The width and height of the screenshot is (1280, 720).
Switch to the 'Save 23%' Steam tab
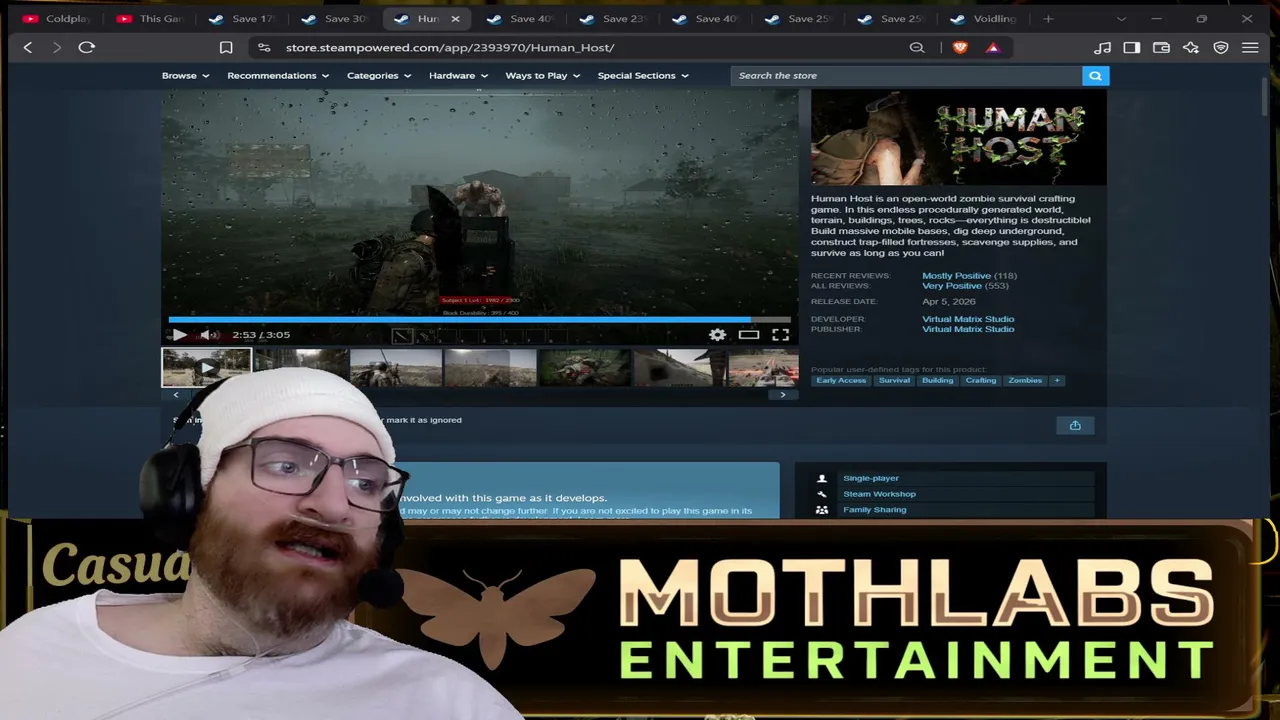point(614,18)
